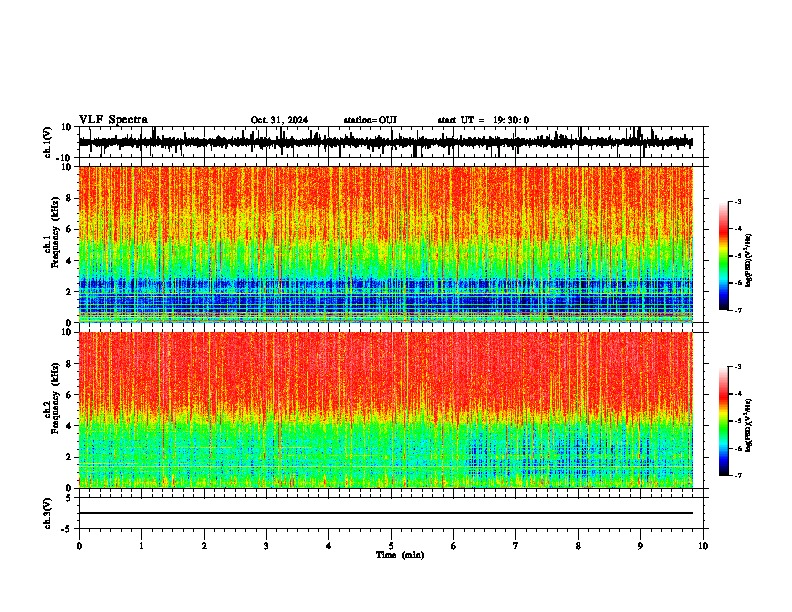Click the time axis tick '10'
Viewport: 792px width, 612px height.
tap(703, 546)
